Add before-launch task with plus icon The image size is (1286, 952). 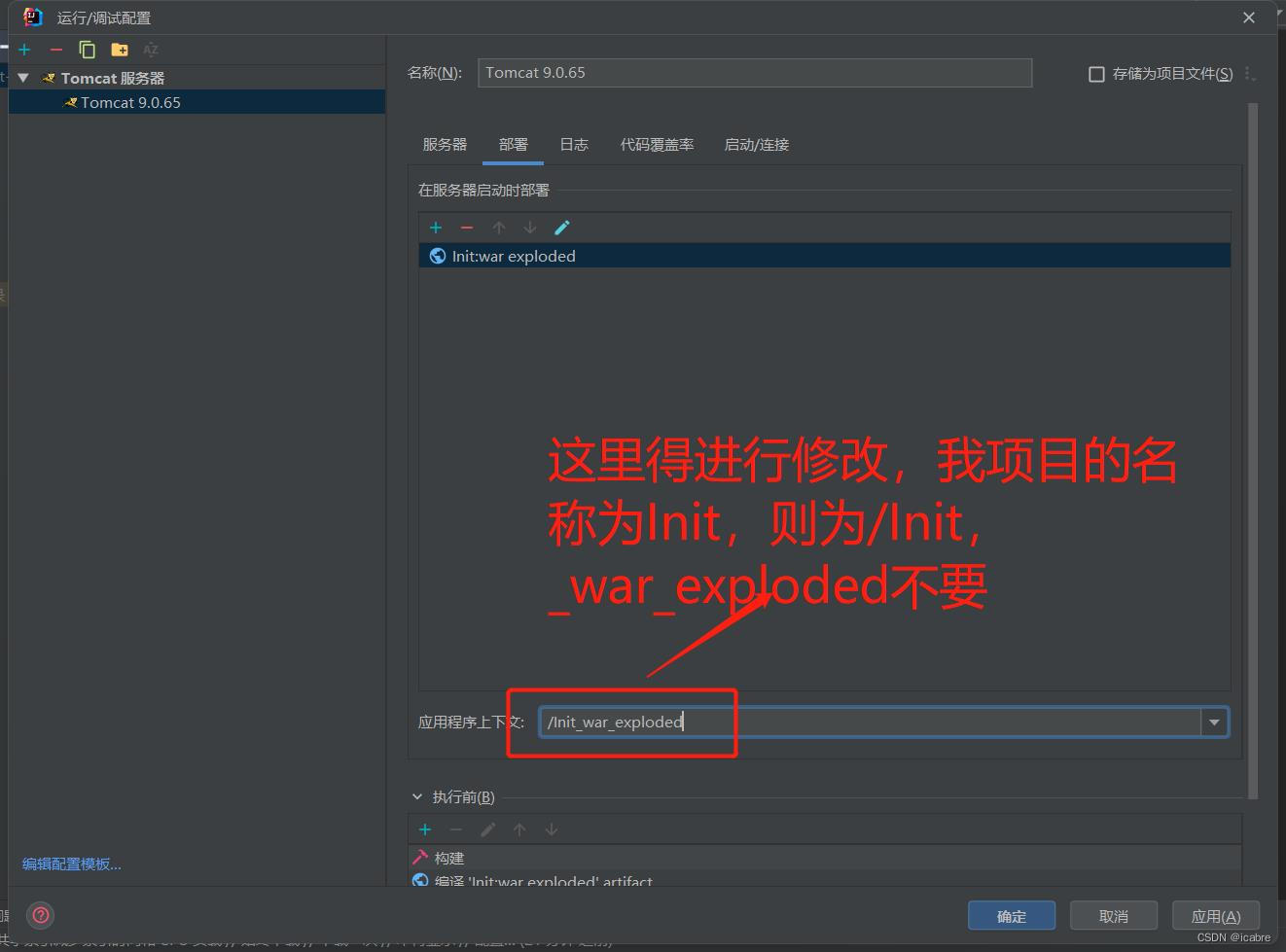pyautogui.click(x=425, y=829)
